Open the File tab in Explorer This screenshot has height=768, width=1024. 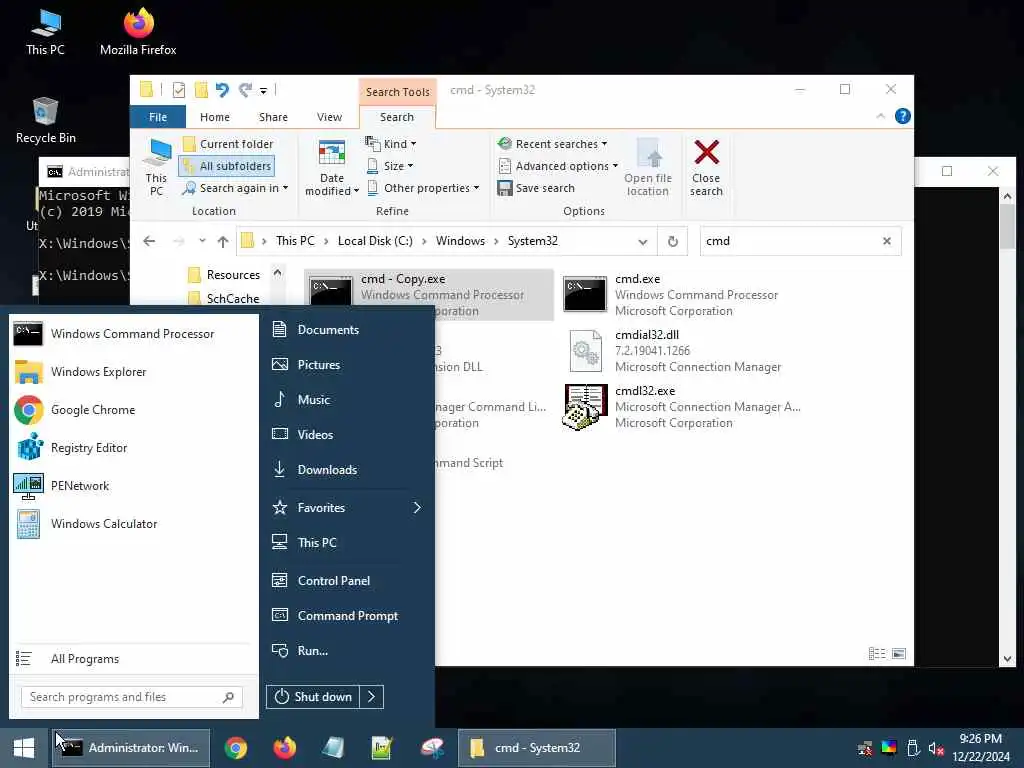(x=158, y=117)
